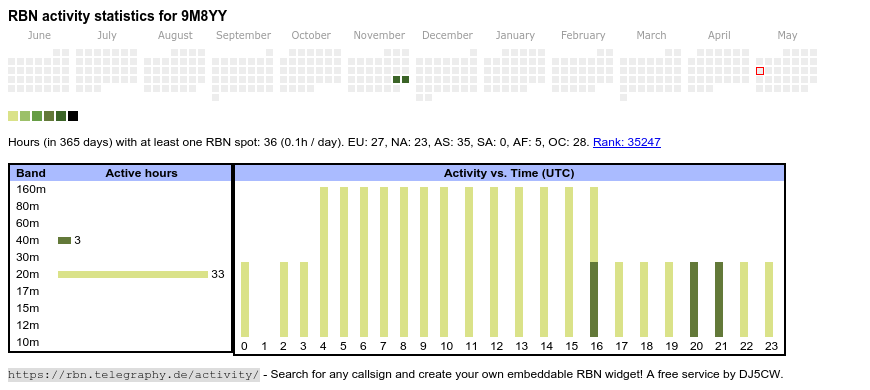This screenshot has width=870, height=390.
Task: Select the second dark green November day square
Action: point(406,79)
